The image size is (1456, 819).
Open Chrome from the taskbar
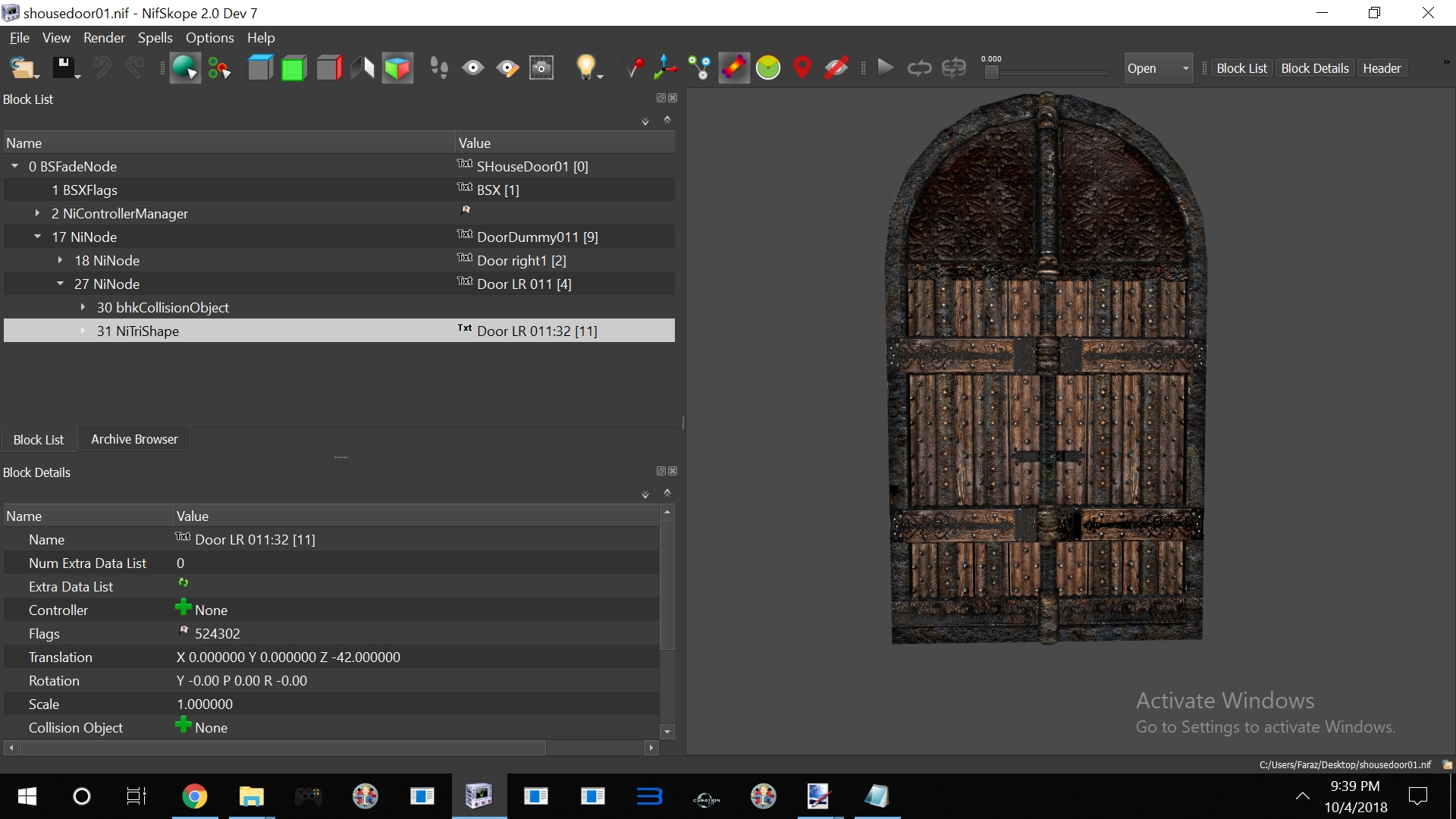pyautogui.click(x=194, y=796)
